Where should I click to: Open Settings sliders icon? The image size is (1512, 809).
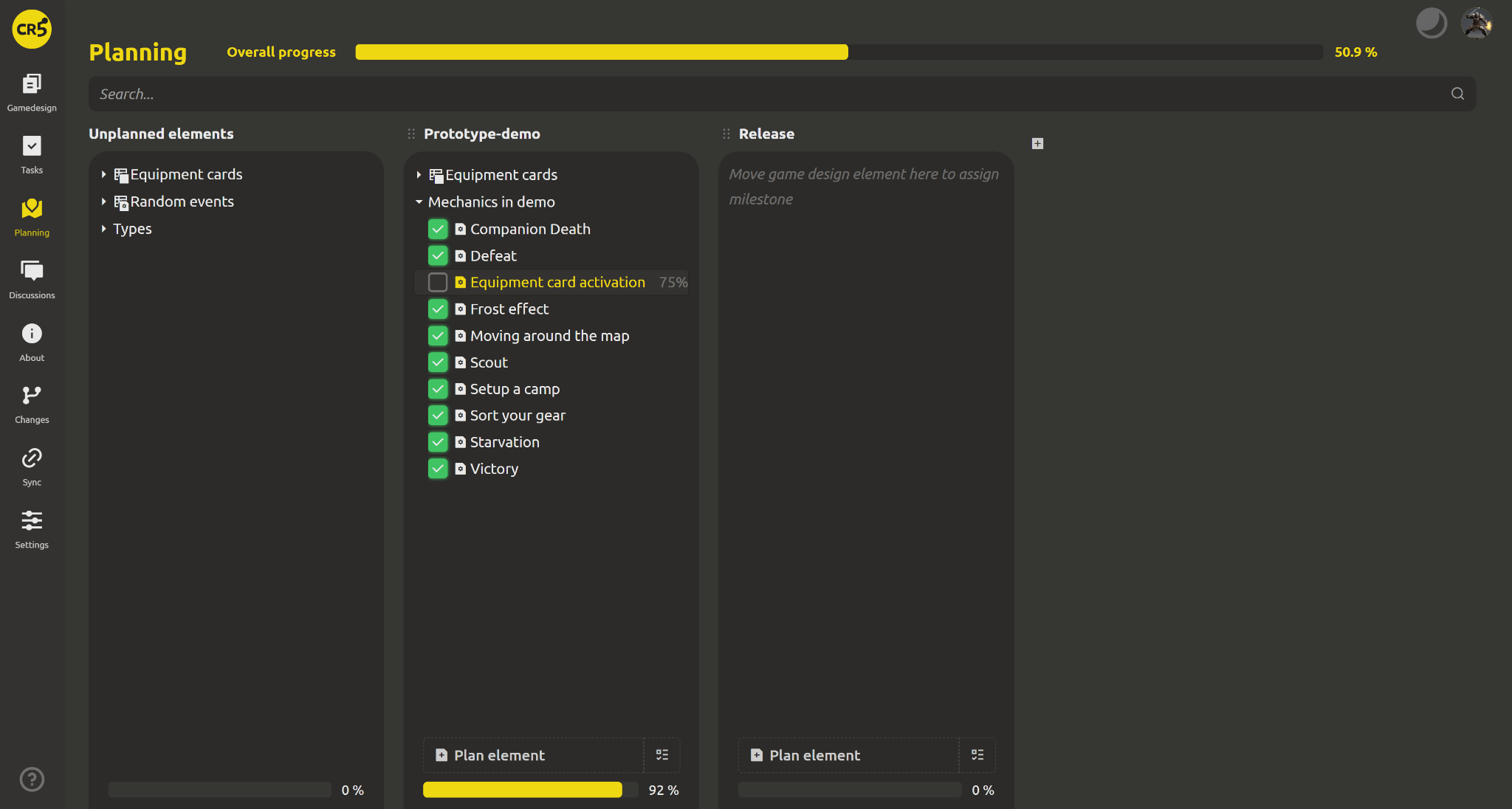tap(32, 521)
